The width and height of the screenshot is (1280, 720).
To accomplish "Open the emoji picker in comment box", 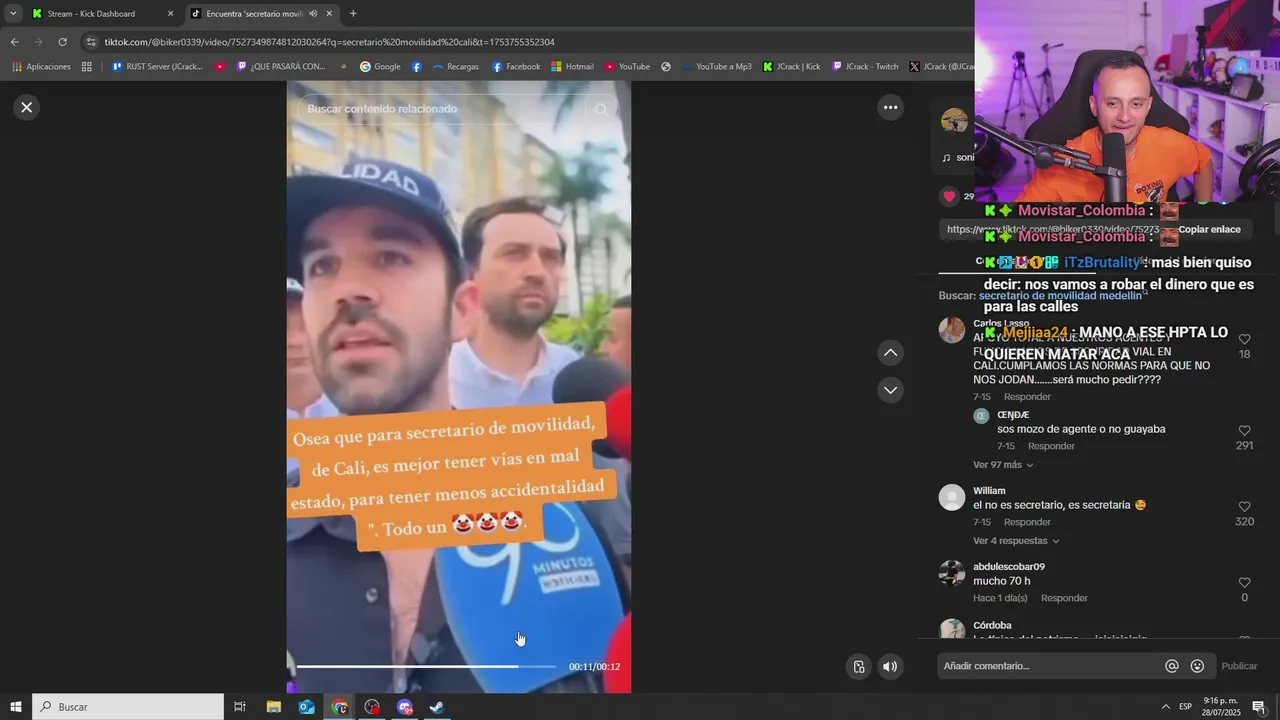I will pyautogui.click(x=1197, y=666).
